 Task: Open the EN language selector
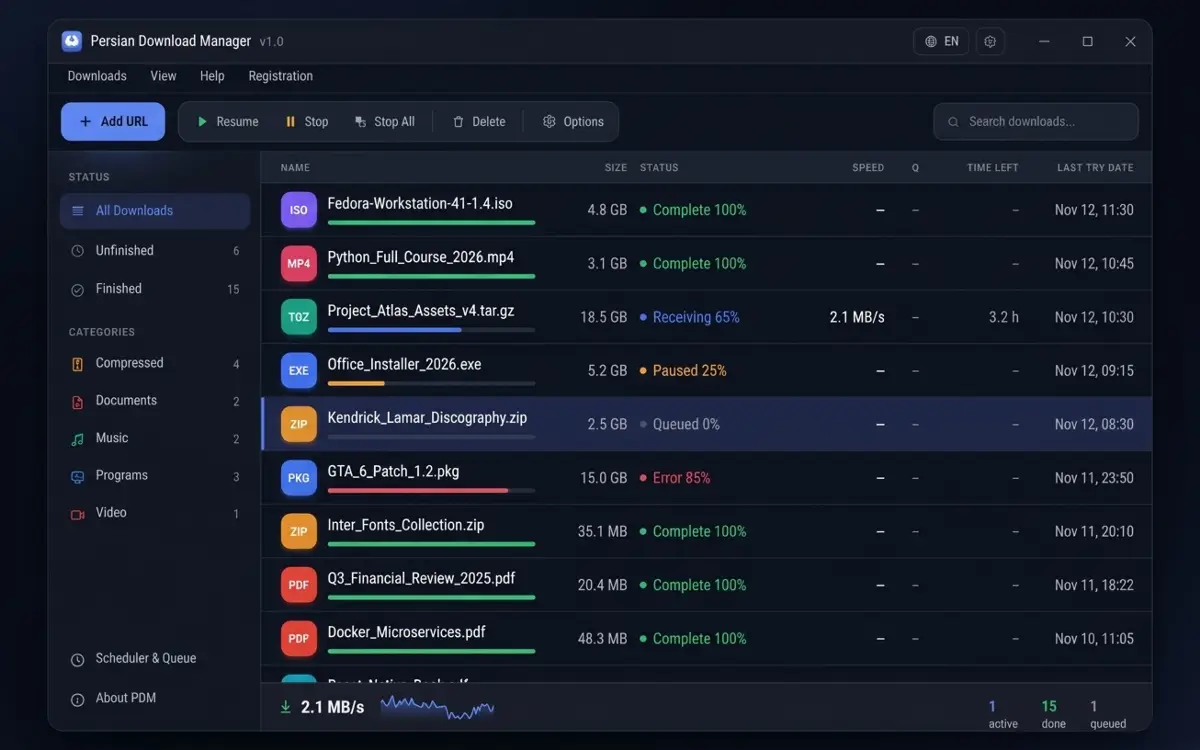pyautogui.click(x=941, y=41)
